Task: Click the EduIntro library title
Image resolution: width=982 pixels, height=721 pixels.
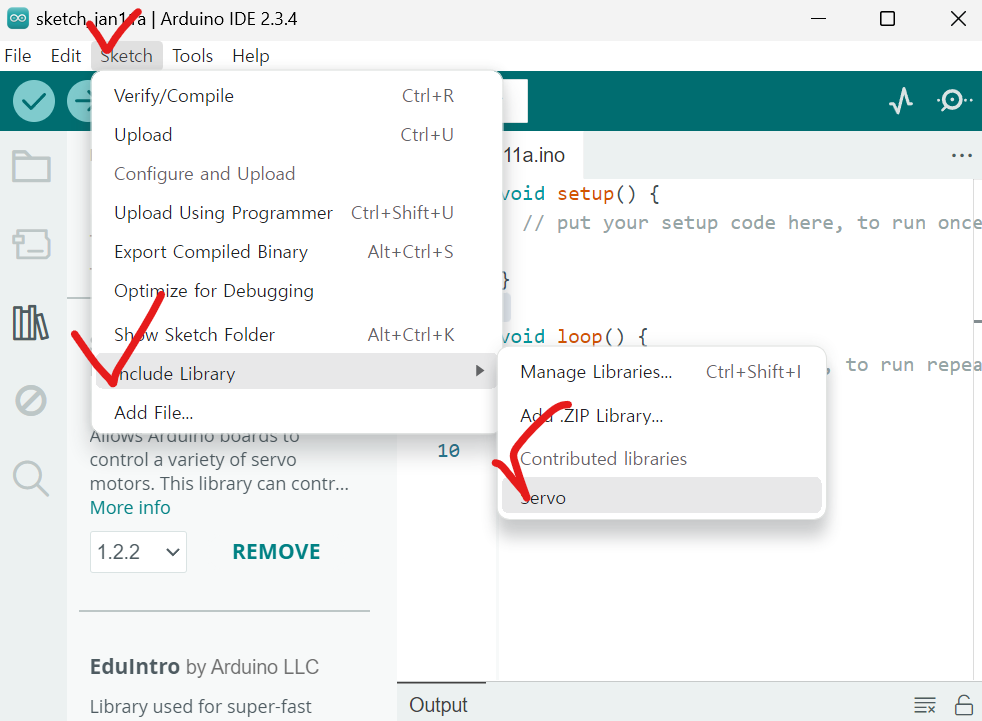Action: [135, 667]
